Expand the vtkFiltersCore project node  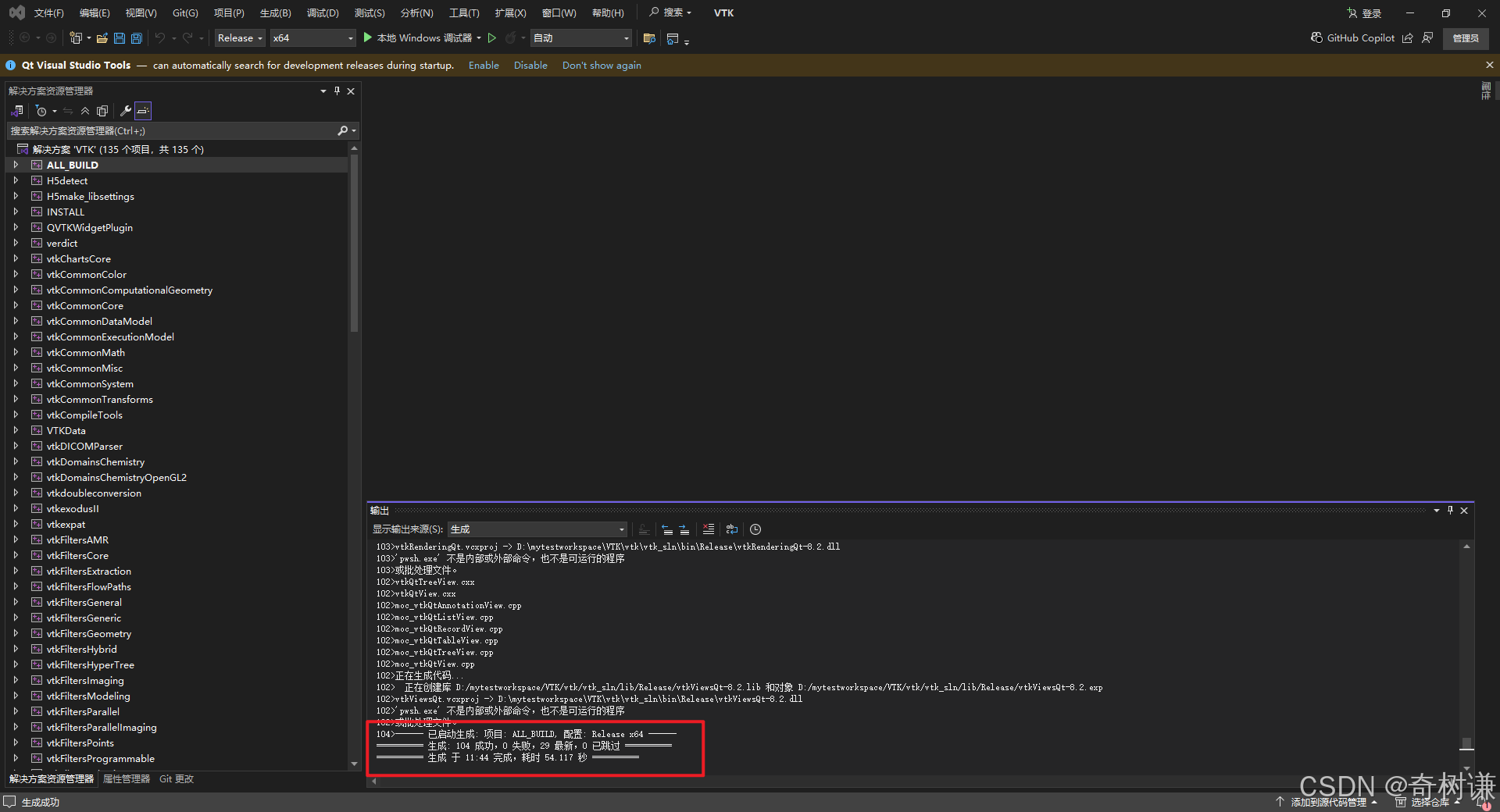[x=16, y=555]
